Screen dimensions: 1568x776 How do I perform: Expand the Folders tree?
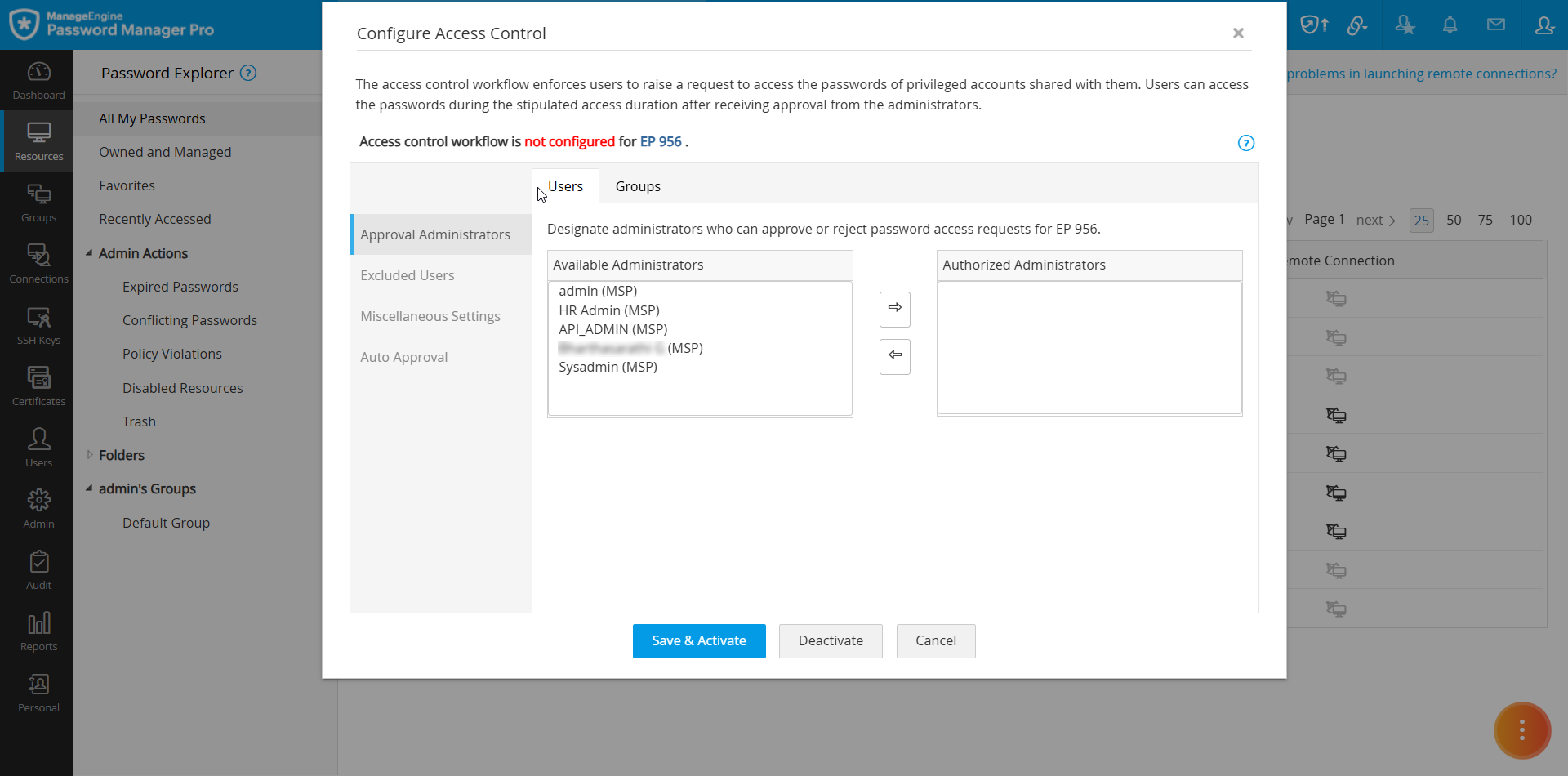click(90, 455)
